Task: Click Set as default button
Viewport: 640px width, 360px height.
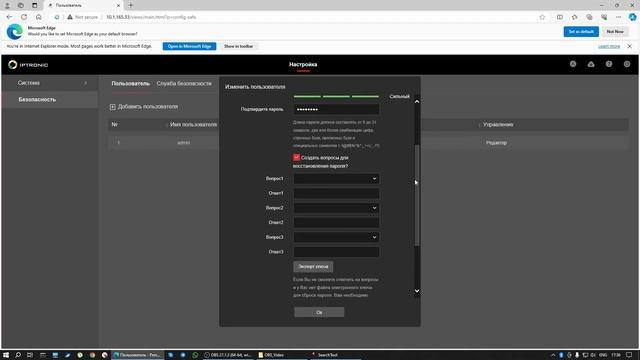Action: [581, 31]
